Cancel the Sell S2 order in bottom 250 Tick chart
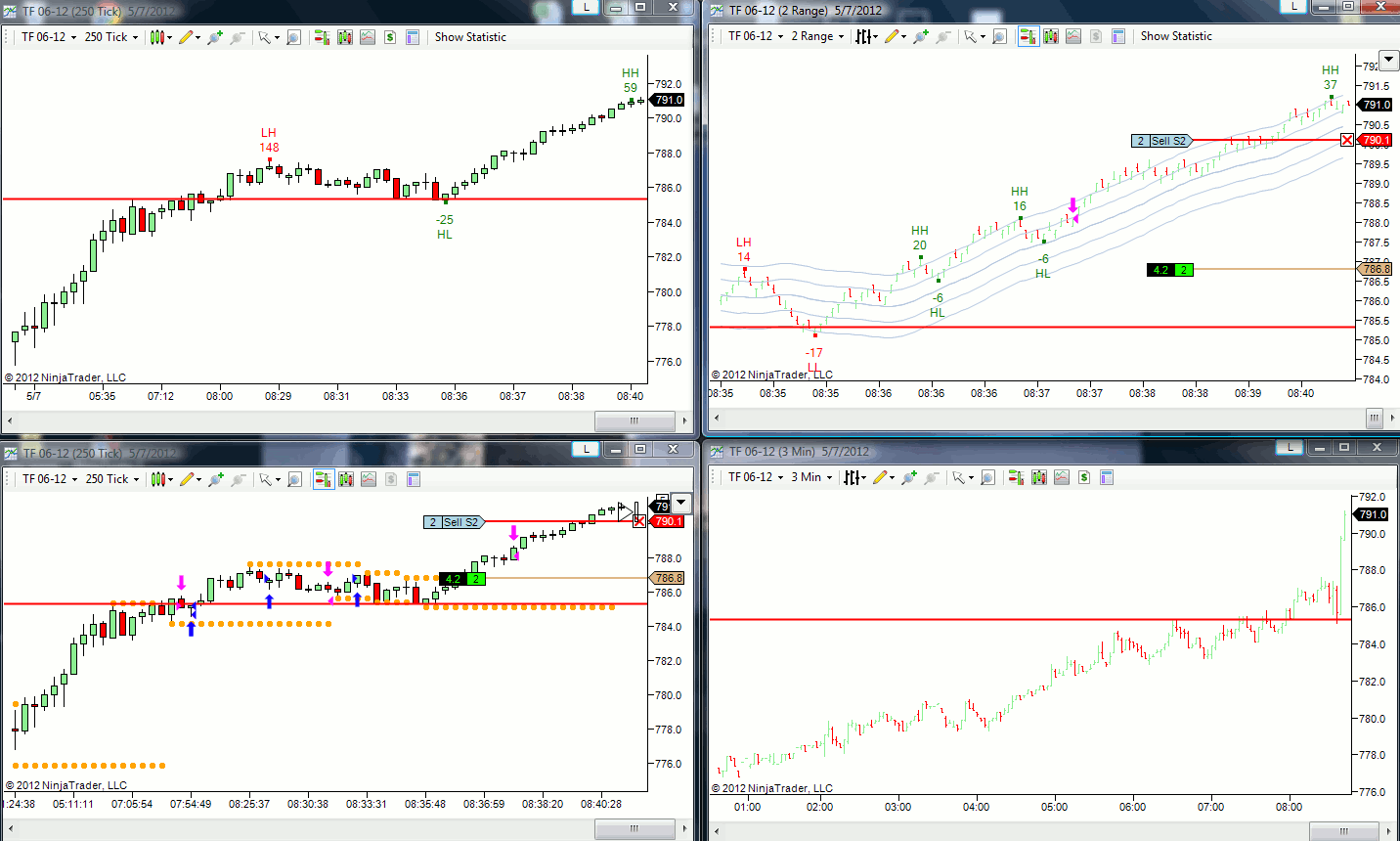This screenshot has width=1400, height=841. pyautogui.click(x=639, y=521)
